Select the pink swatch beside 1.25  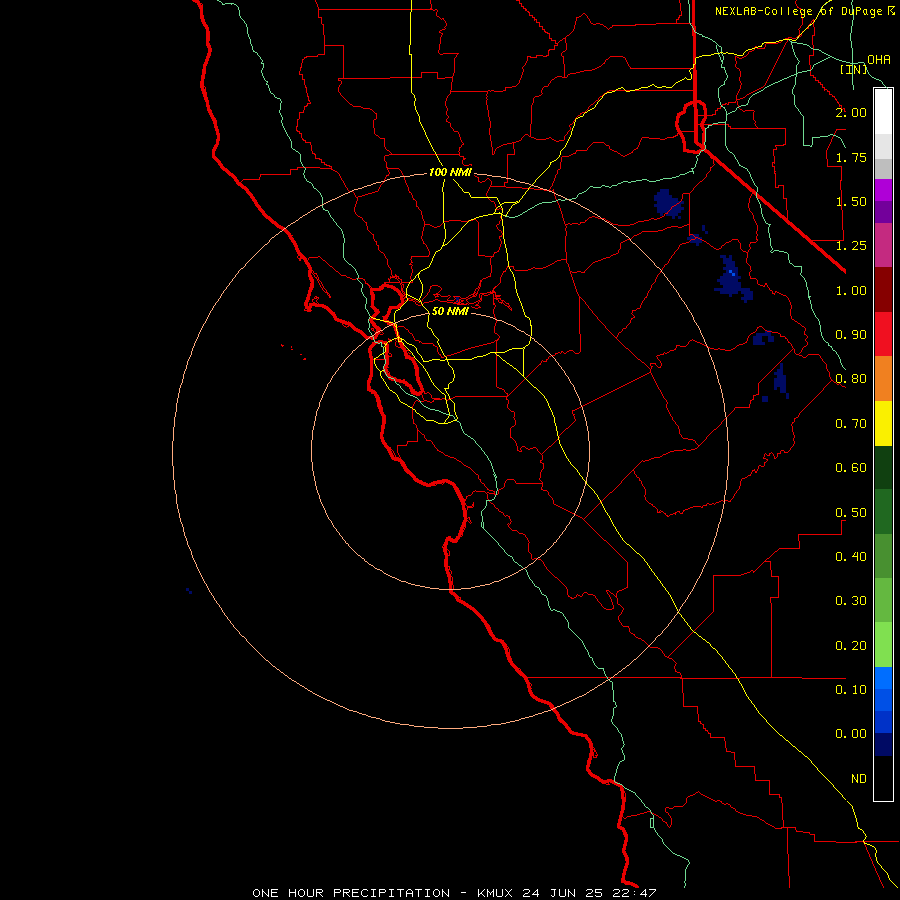coord(883,245)
